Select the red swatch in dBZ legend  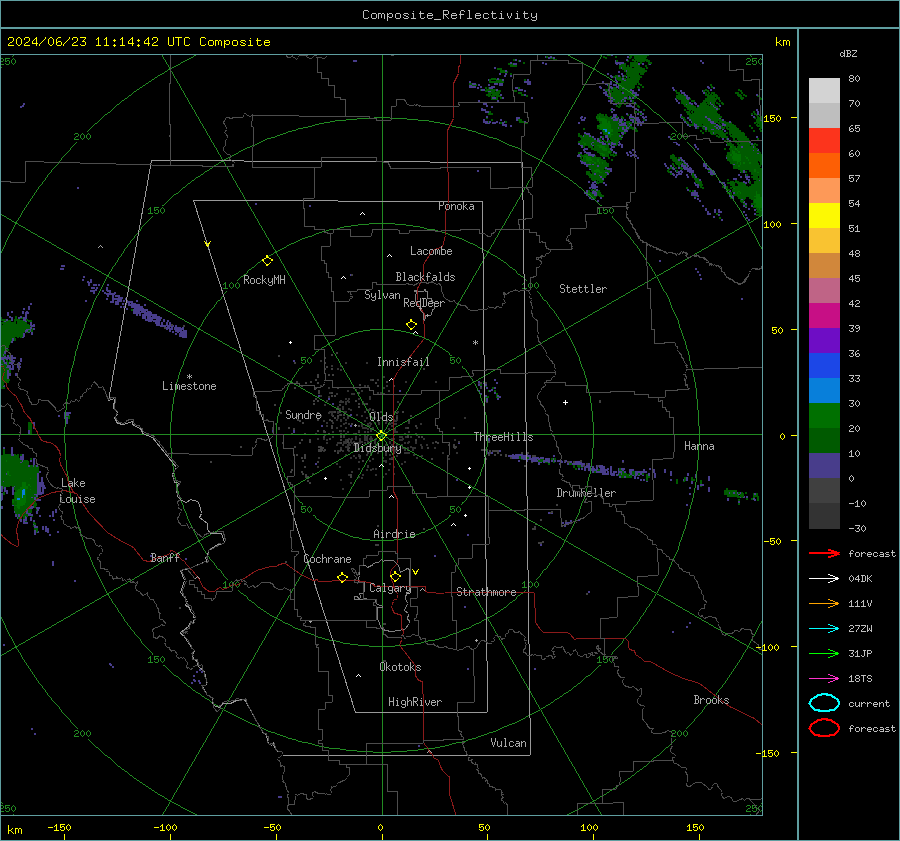[x=824, y=141]
